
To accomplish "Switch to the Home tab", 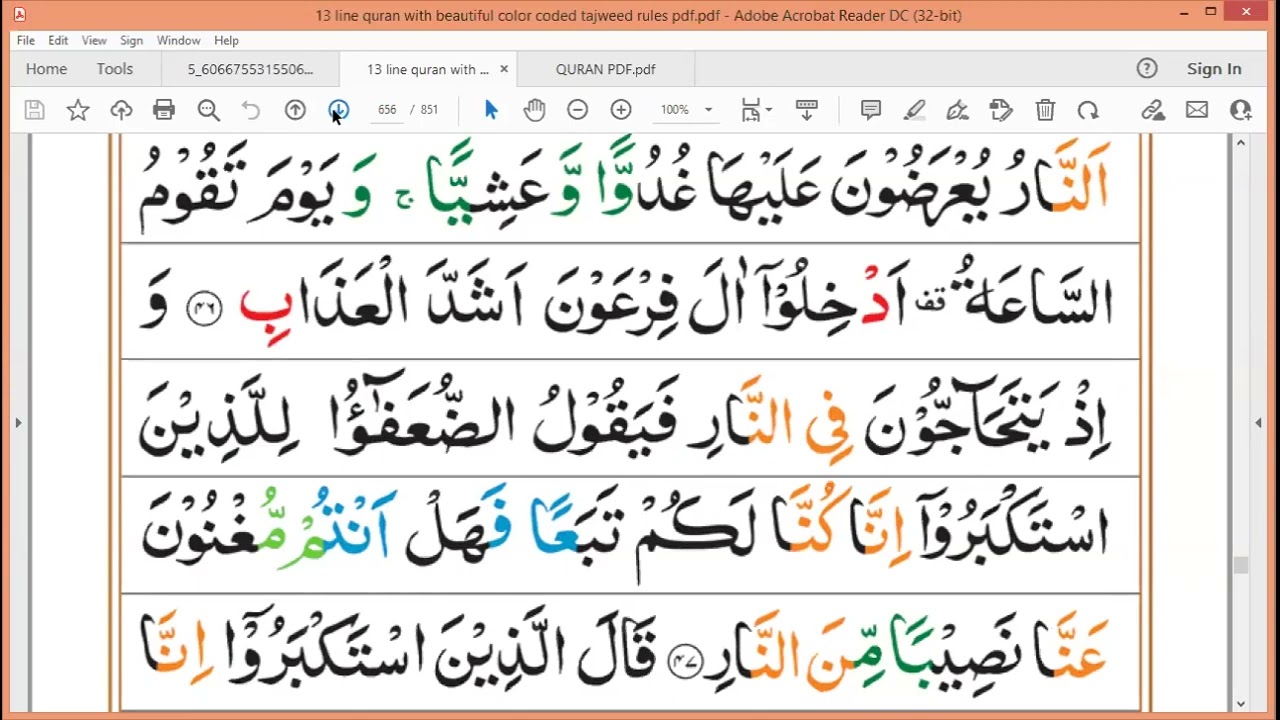I will pyautogui.click(x=47, y=69).
